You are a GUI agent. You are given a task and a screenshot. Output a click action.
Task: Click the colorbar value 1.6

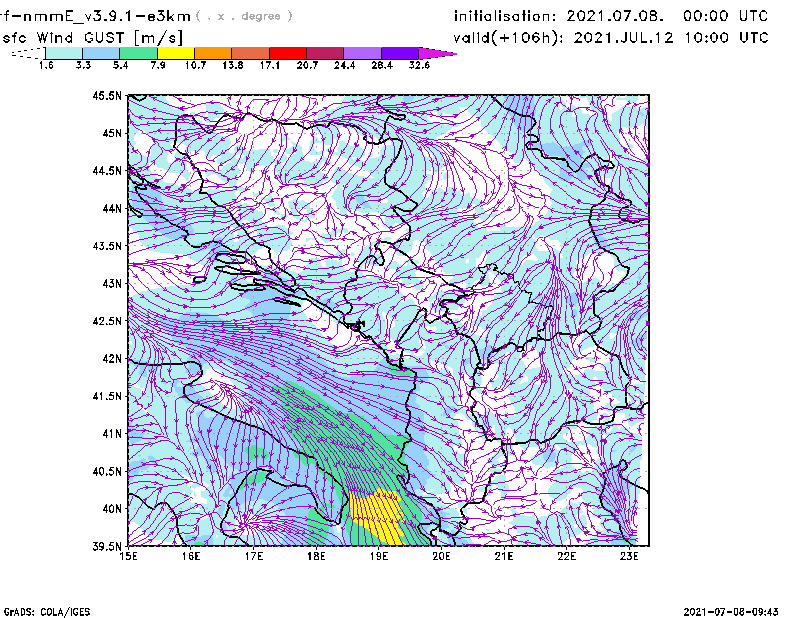[46, 65]
